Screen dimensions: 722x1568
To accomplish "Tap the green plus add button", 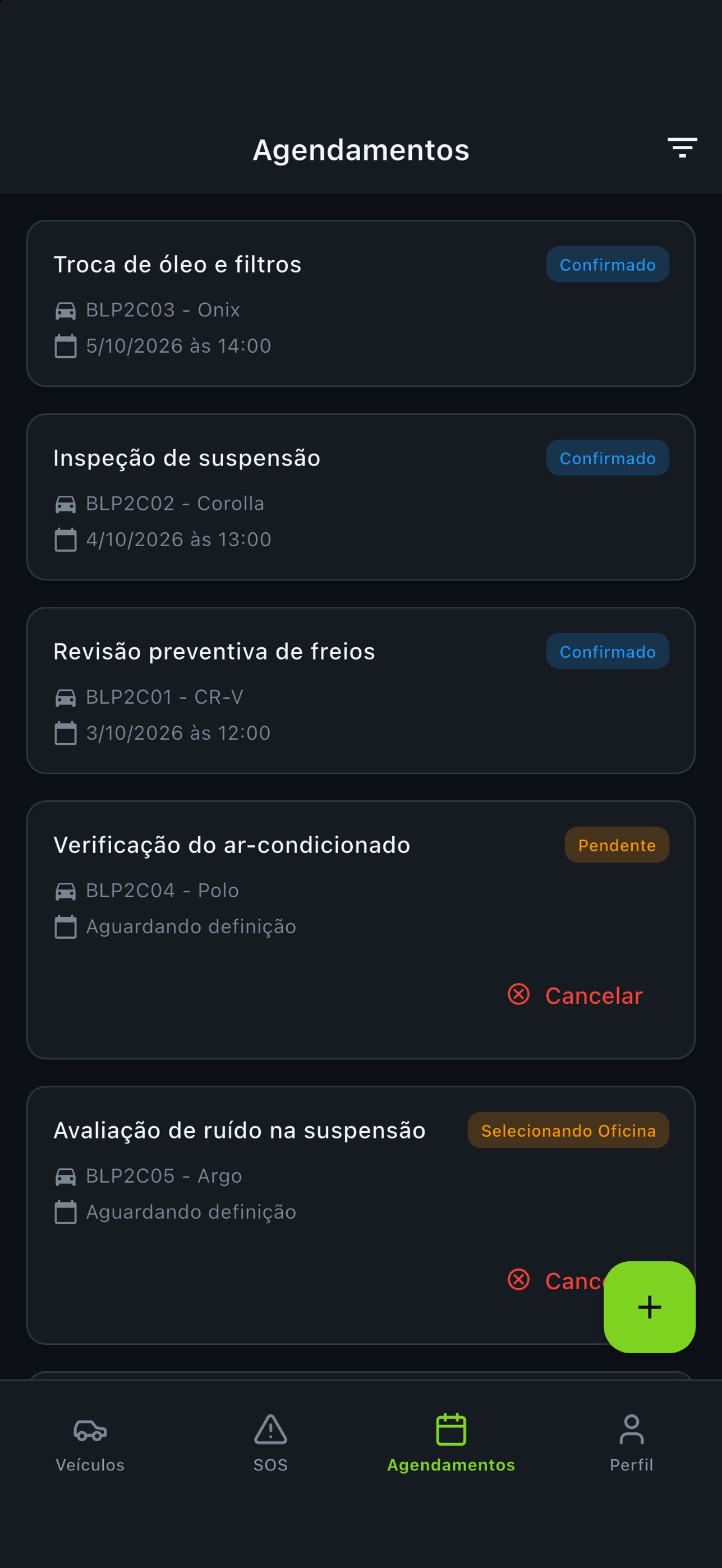I will (649, 1307).
